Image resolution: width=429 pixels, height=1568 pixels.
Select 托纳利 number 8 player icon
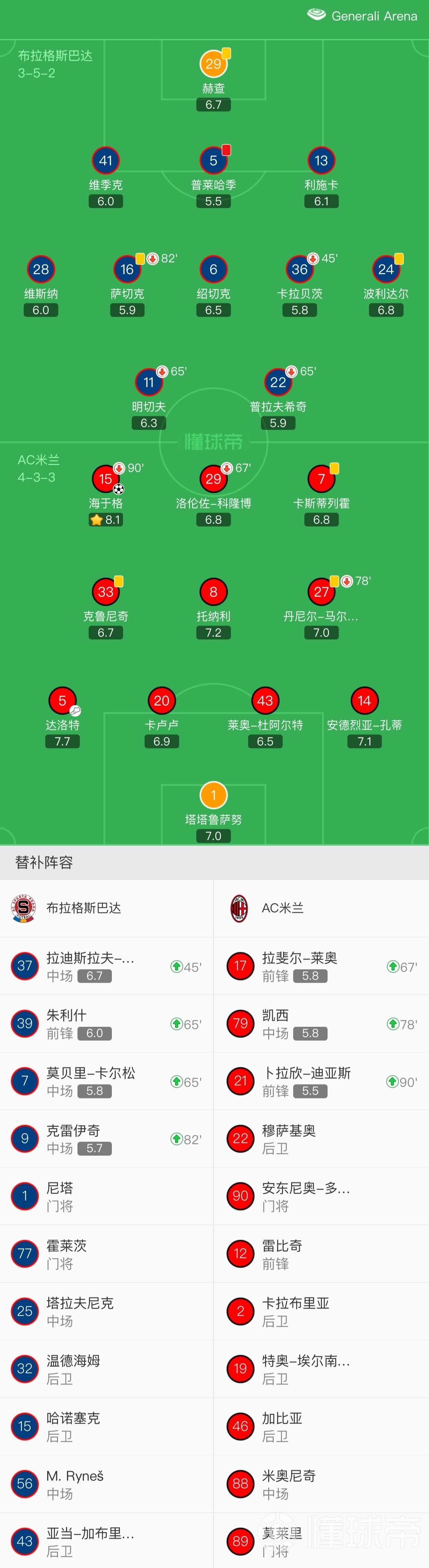(213, 592)
